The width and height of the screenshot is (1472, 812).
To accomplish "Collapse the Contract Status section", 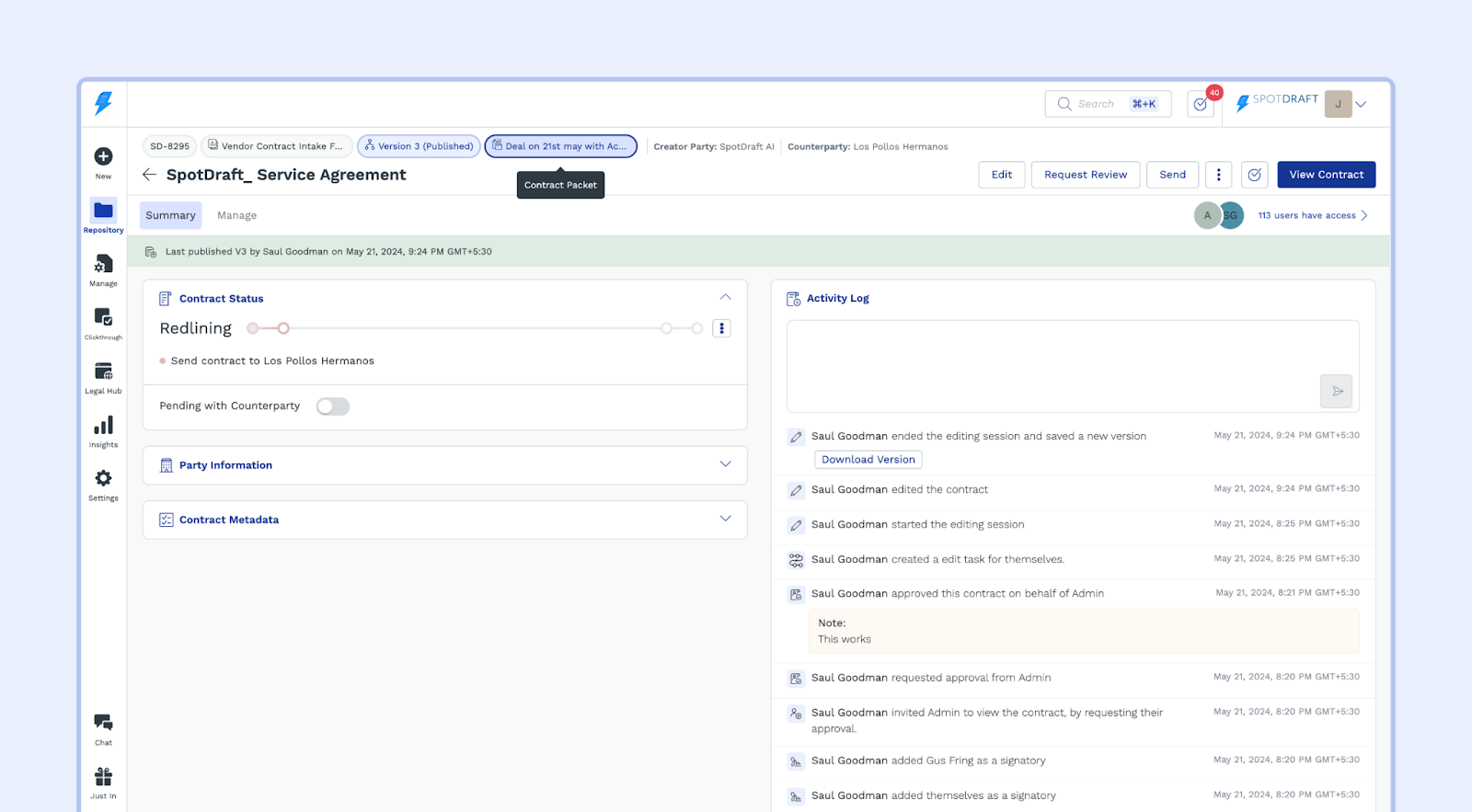I will pos(725,297).
